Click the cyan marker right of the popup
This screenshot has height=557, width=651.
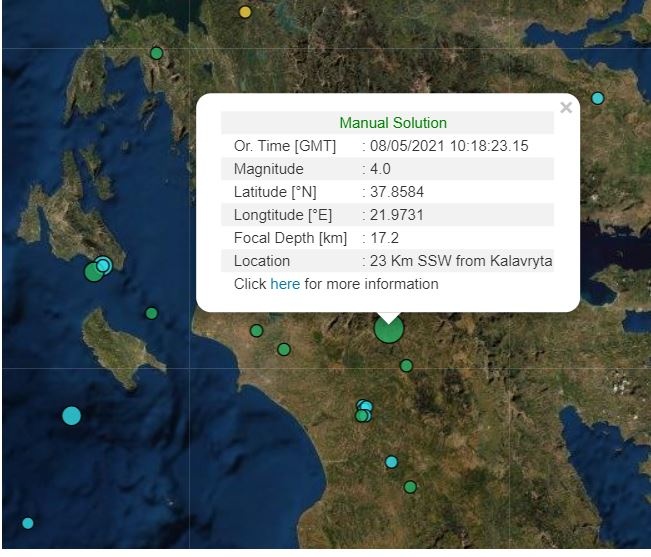click(x=598, y=98)
